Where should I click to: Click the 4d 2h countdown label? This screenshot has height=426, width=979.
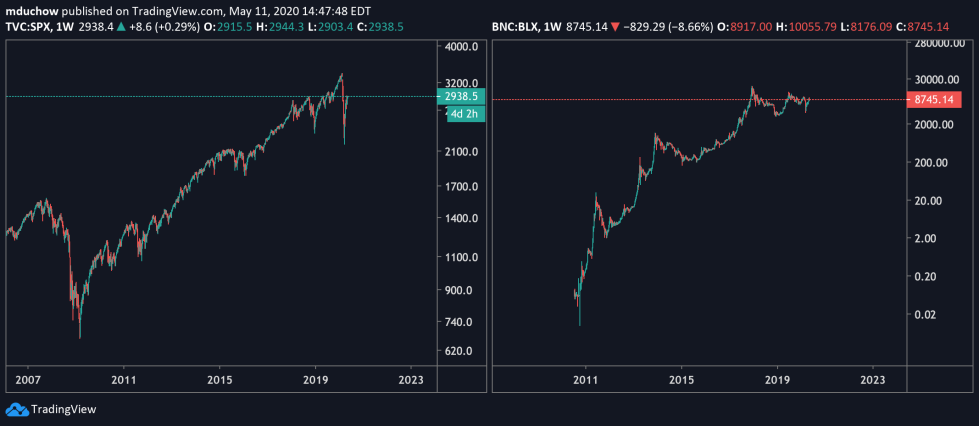pos(461,114)
